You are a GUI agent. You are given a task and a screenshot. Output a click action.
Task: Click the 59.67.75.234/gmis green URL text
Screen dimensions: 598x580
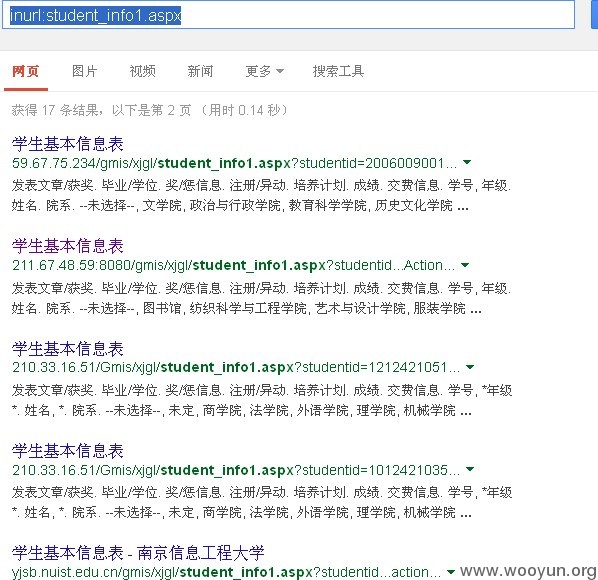point(234,163)
